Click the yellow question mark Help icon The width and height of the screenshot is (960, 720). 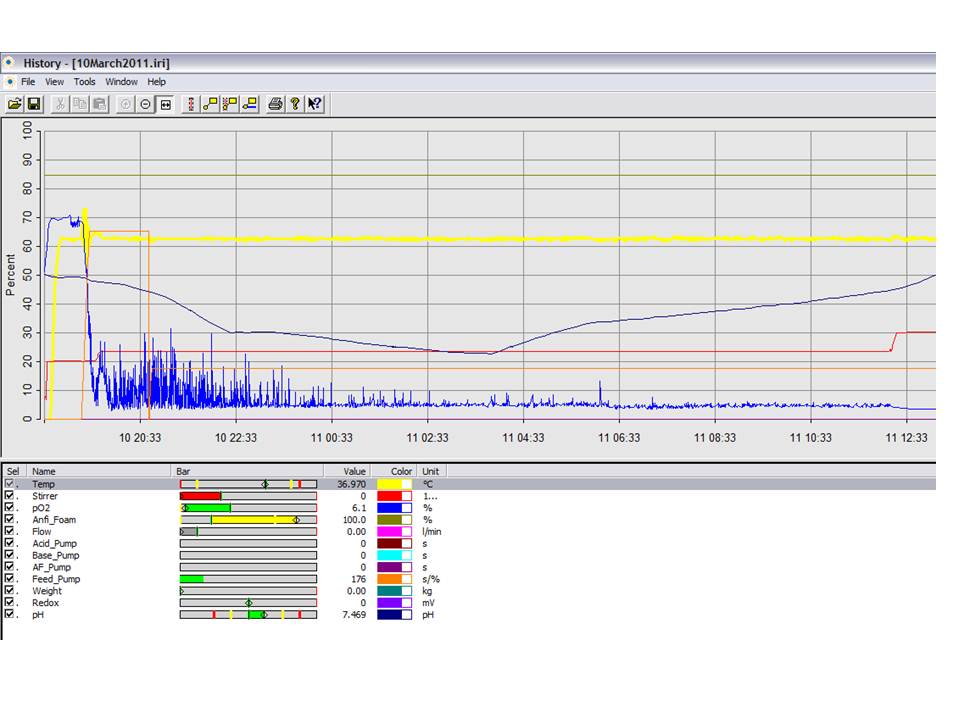point(295,104)
